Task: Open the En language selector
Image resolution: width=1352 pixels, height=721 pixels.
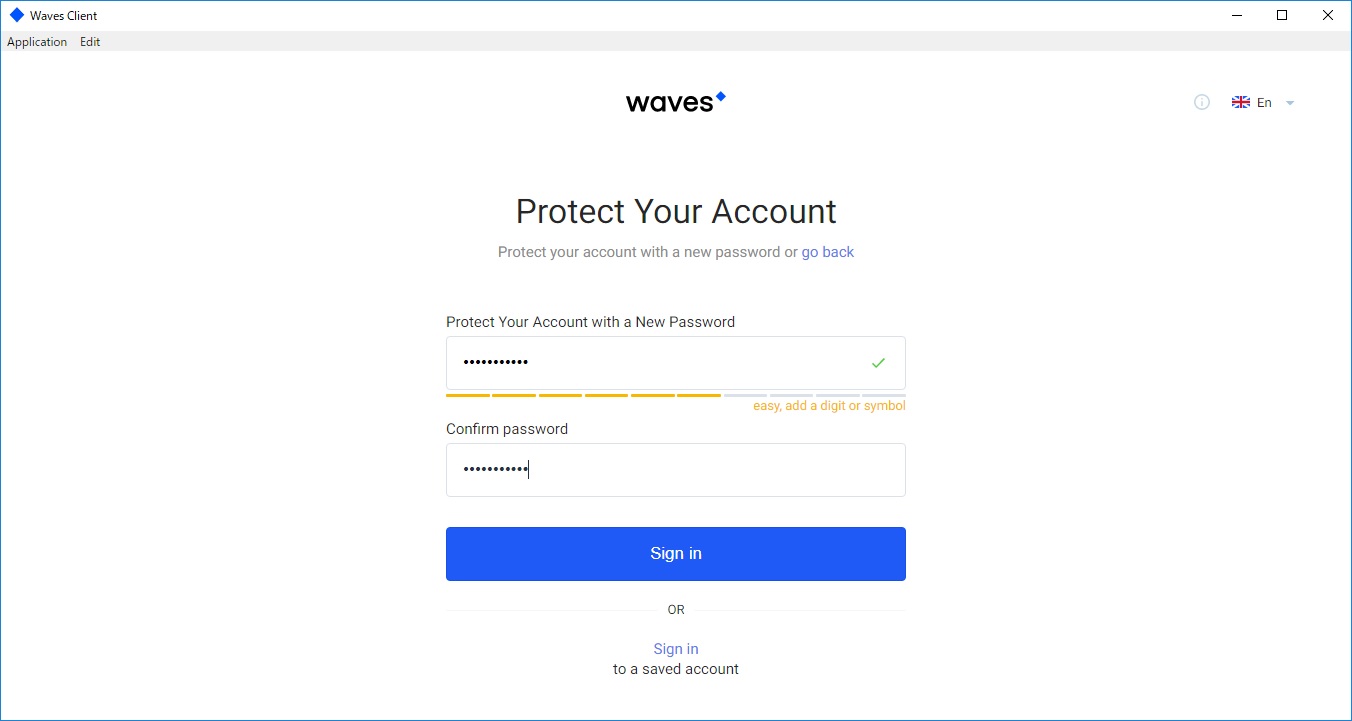Action: pyautogui.click(x=1264, y=102)
